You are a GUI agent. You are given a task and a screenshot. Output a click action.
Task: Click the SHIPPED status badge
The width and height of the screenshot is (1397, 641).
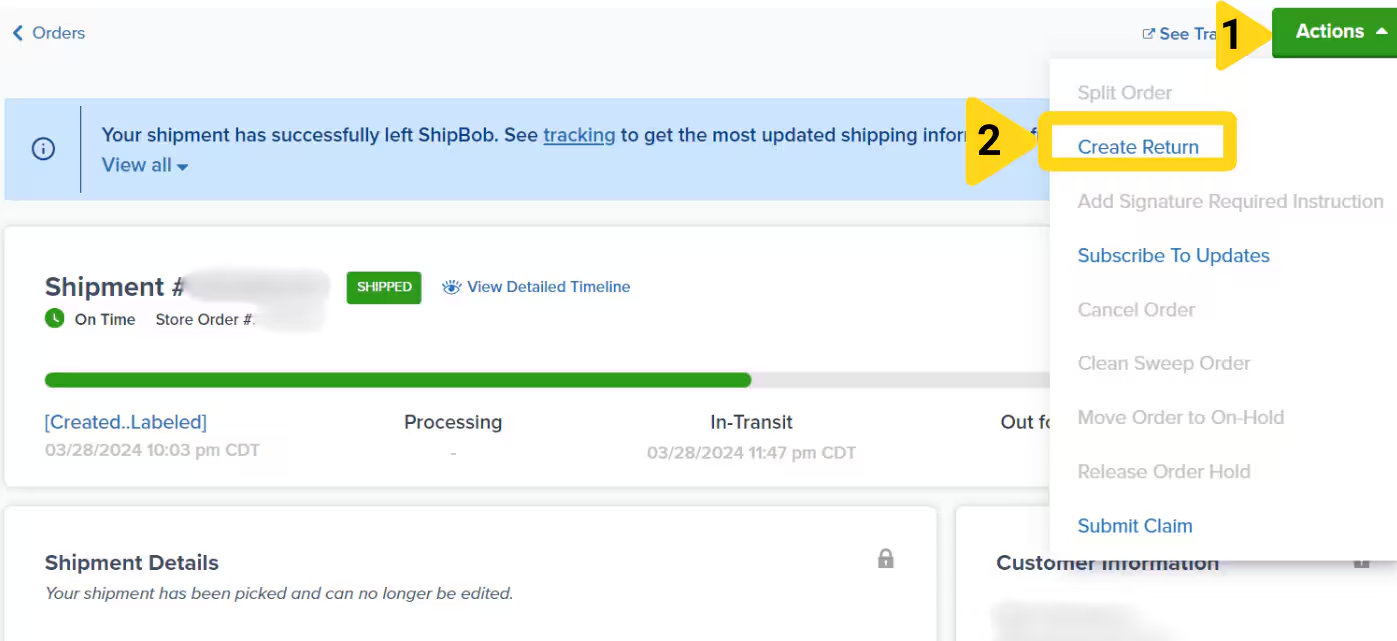(384, 287)
